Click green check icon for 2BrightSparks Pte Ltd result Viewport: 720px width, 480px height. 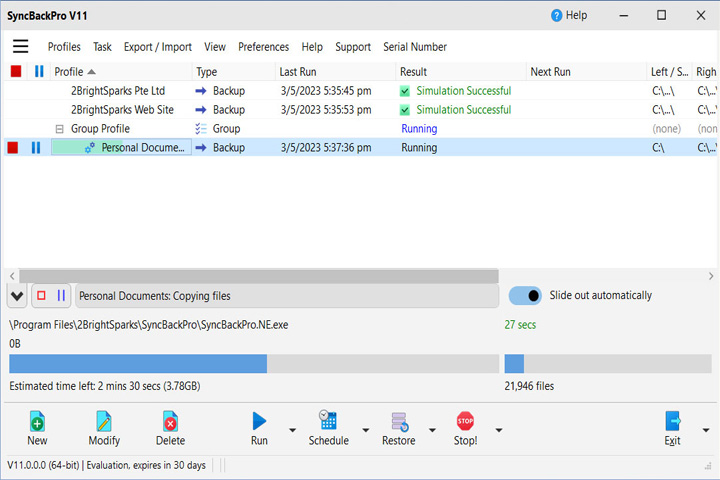click(405, 91)
